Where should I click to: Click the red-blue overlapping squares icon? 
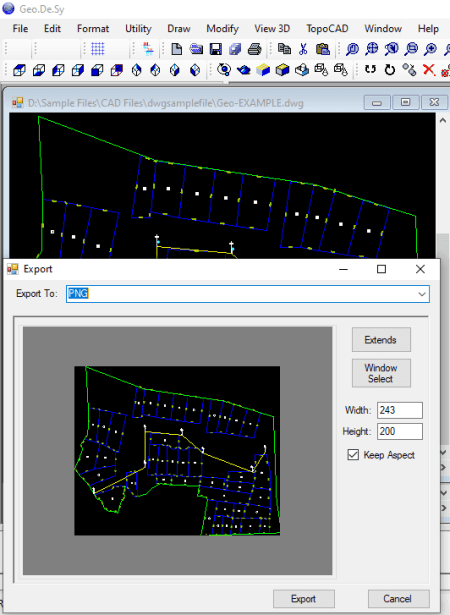tap(117, 70)
